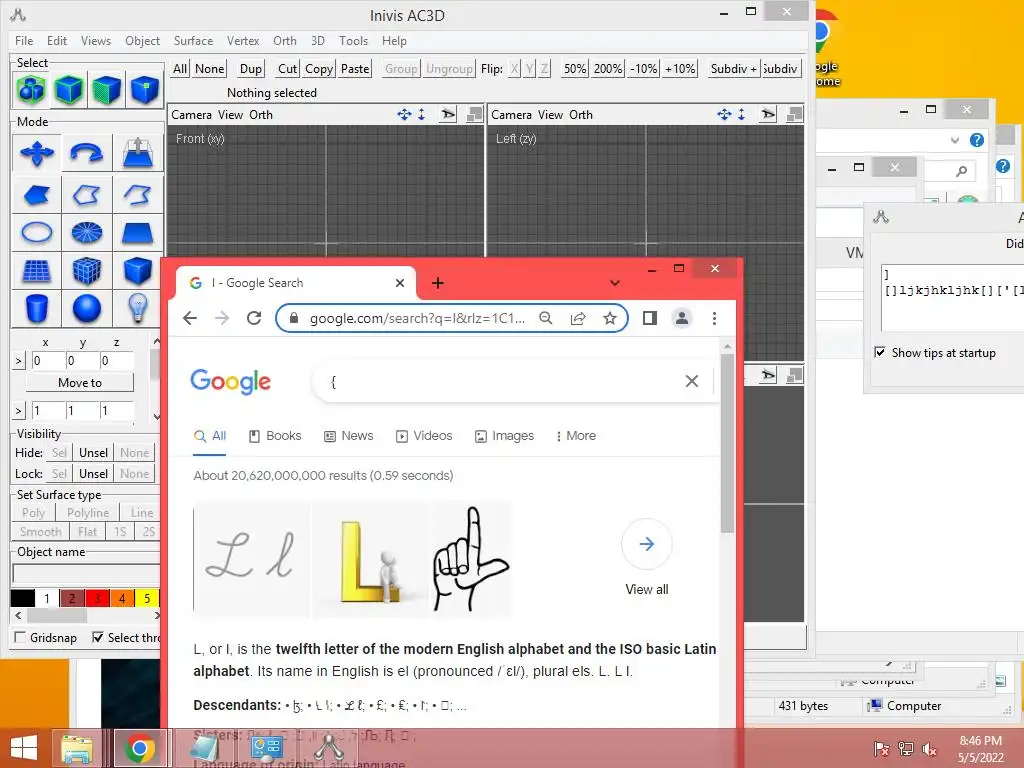Open File Explorer from the taskbar
This screenshot has width=1024, height=768.
pos(76,748)
